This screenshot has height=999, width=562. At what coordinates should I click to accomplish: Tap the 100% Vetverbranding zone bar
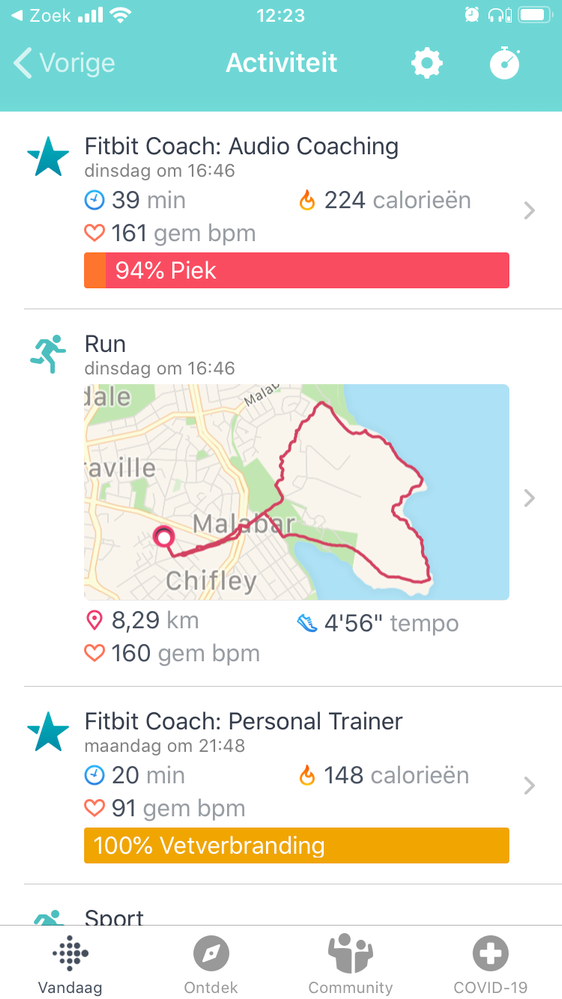click(x=296, y=845)
